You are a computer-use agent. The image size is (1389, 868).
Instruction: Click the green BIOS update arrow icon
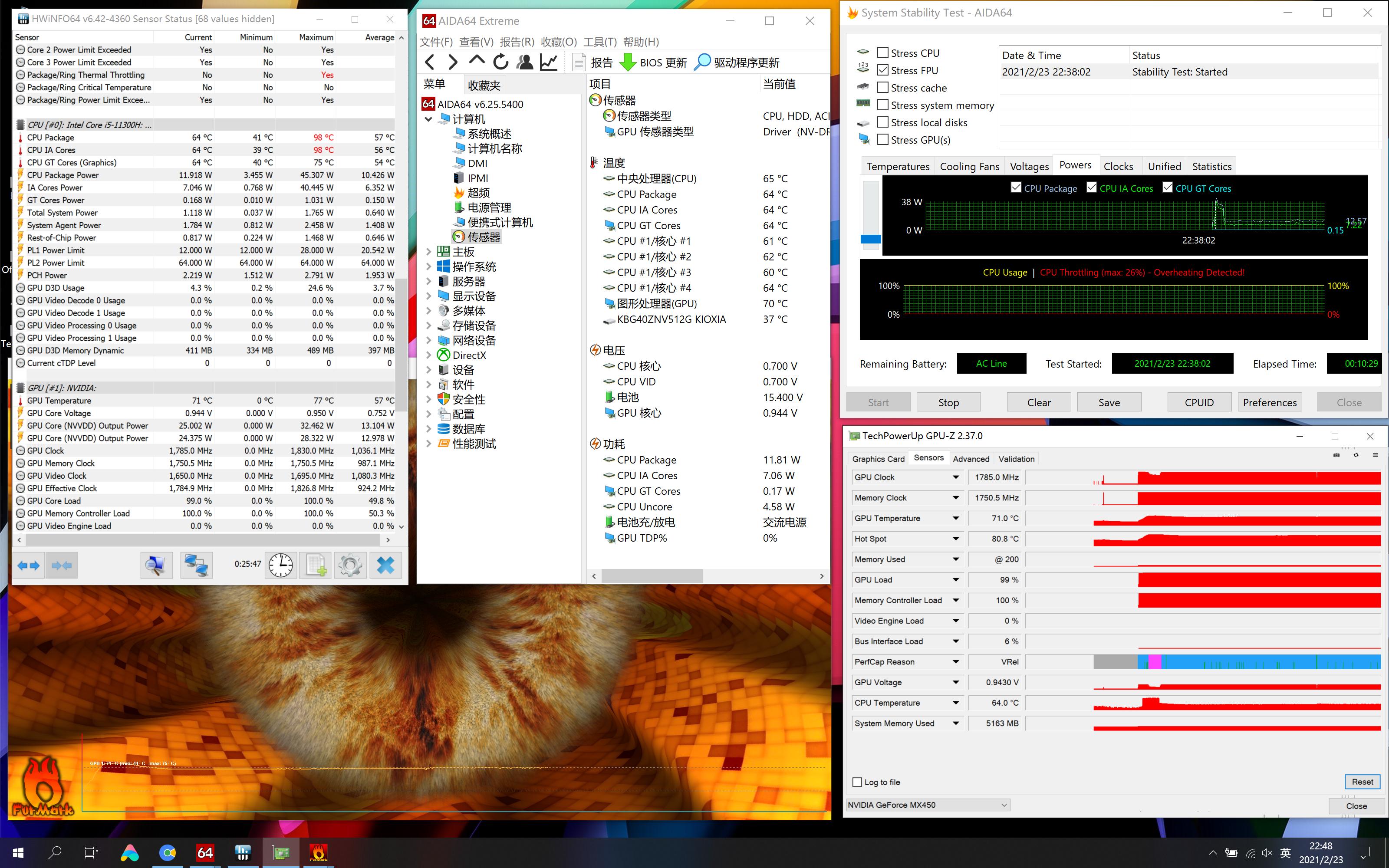coord(629,62)
